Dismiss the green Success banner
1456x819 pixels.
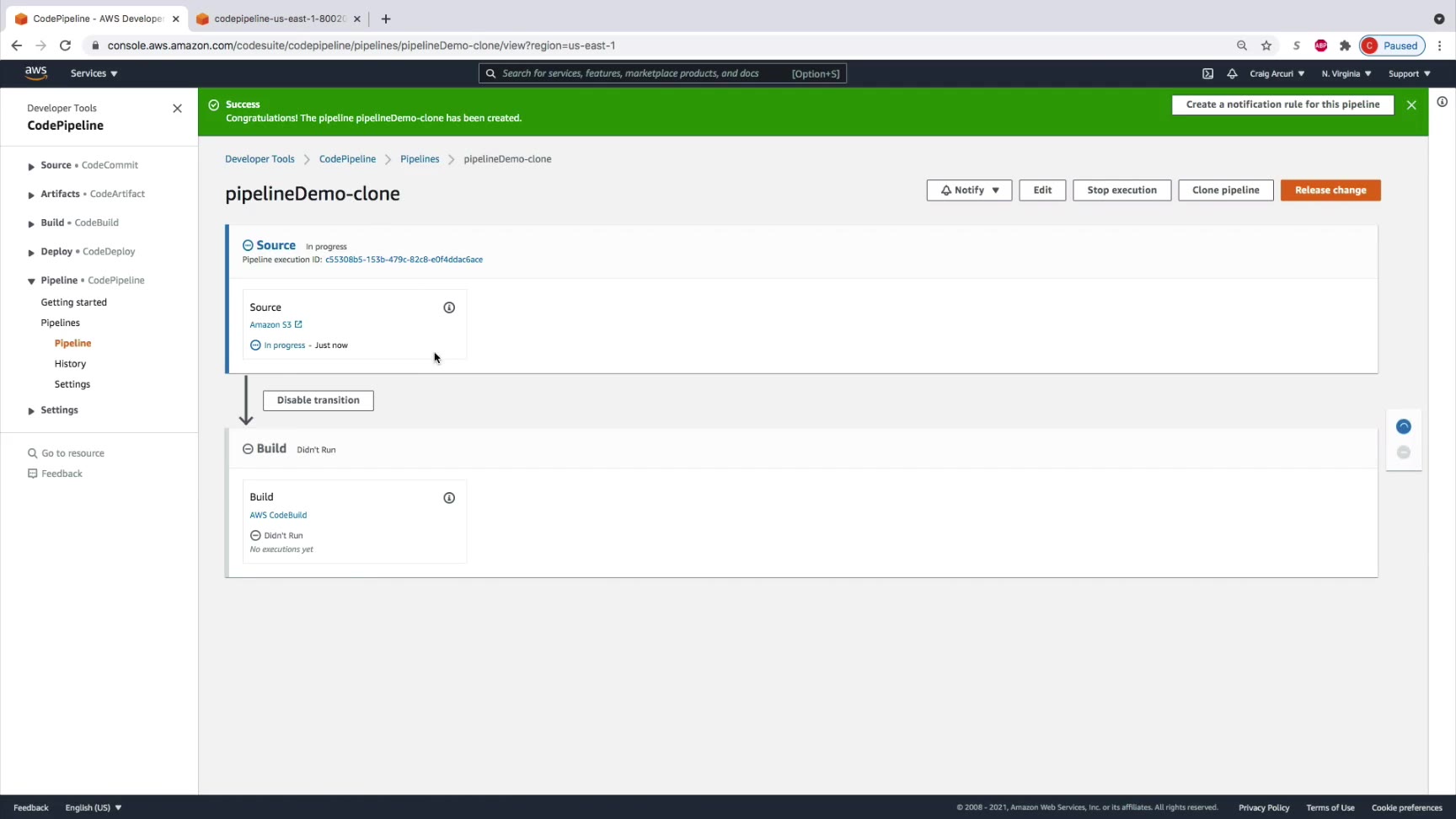pos(1411,105)
